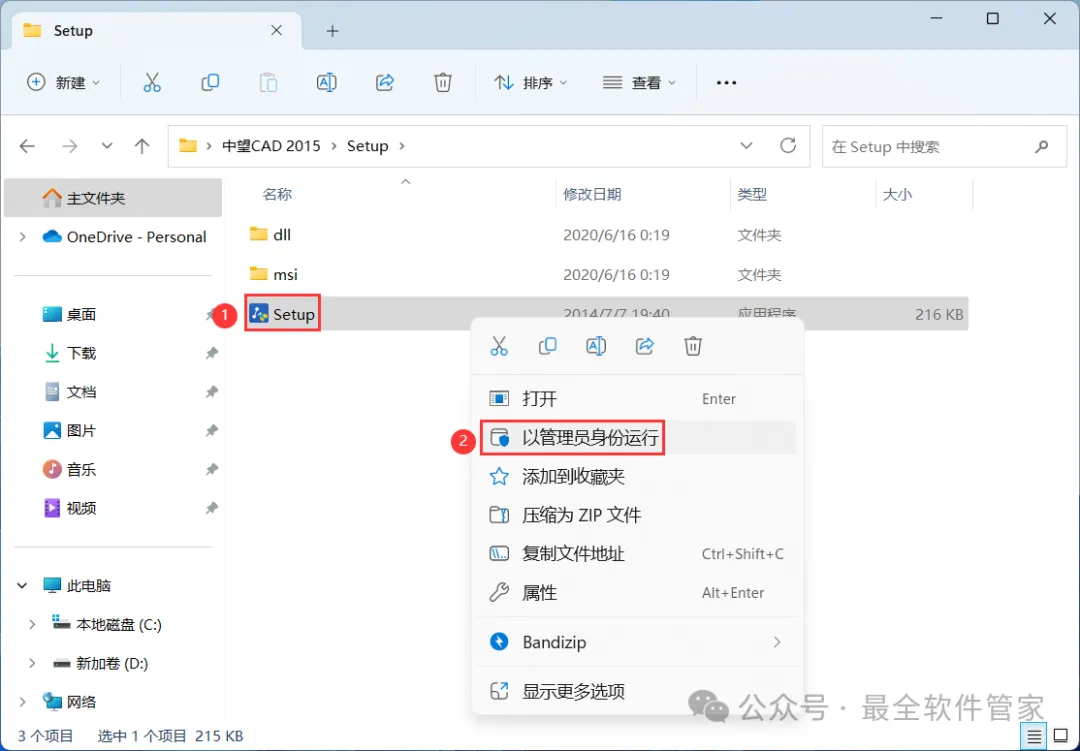Choose 压缩为 ZIP 文件
This screenshot has width=1080, height=751.
coord(638,515)
